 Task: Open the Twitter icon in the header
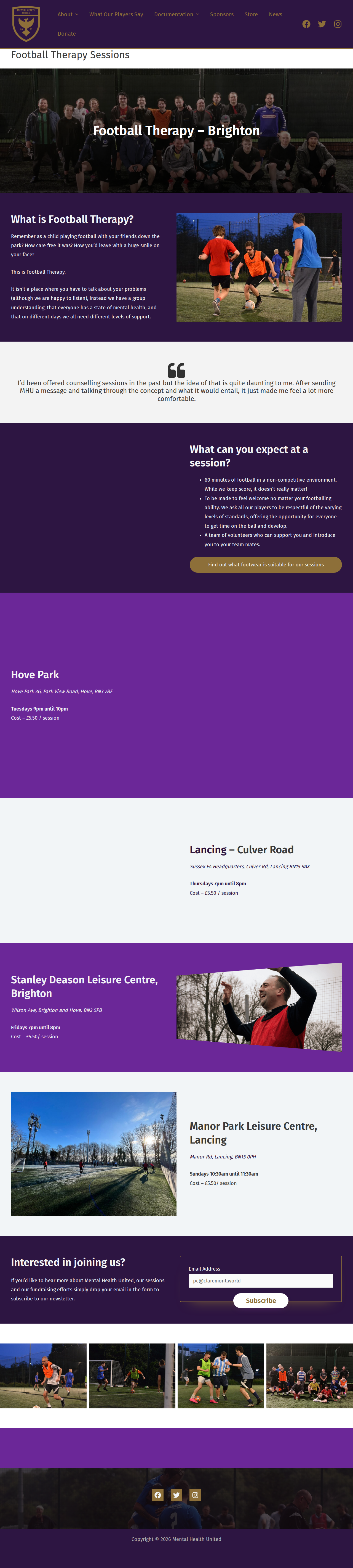(x=322, y=24)
